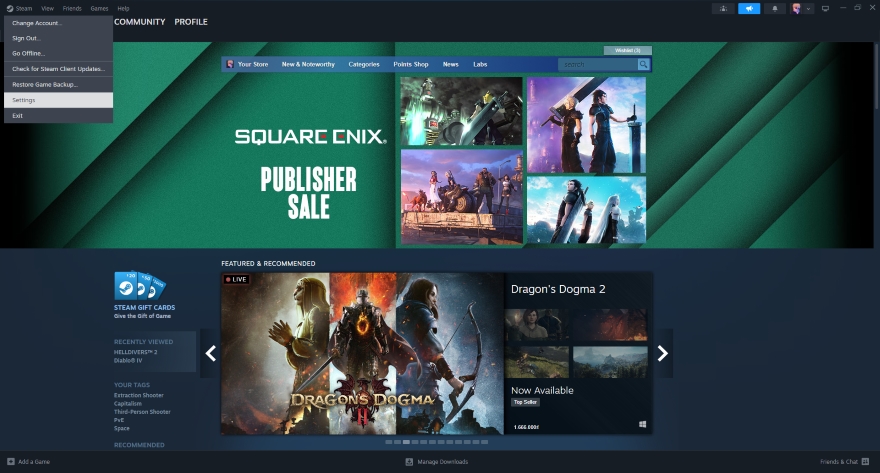The width and height of the screenshot is (880, 473).
Task: Expand the account dropdown arrow beside avatar
Action: tap(808, 8)
